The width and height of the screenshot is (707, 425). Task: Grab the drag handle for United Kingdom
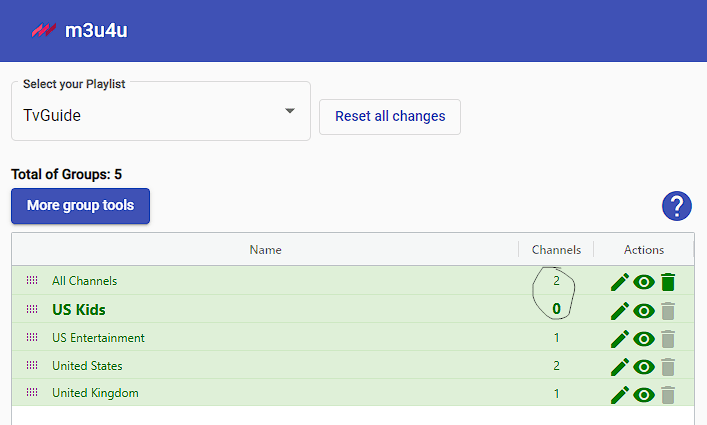(32, 392)
